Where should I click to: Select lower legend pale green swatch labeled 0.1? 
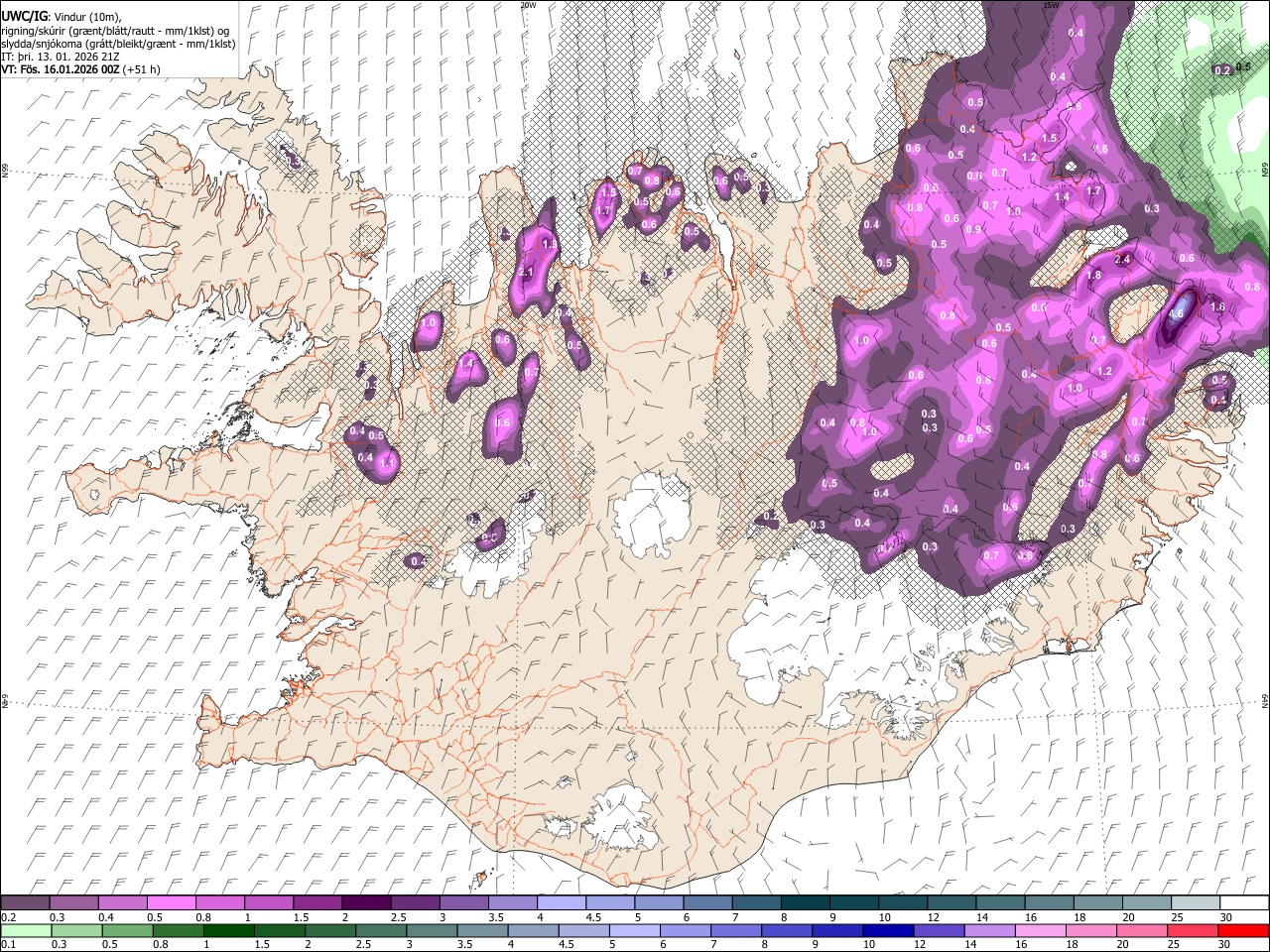pos(26,930)
